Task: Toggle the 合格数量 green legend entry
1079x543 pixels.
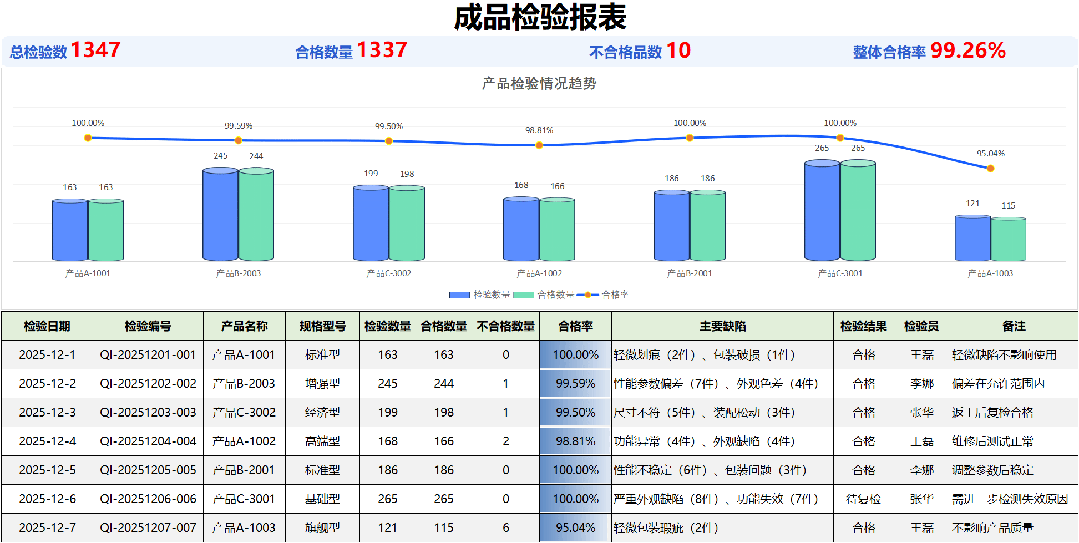Action: point(544,295)
